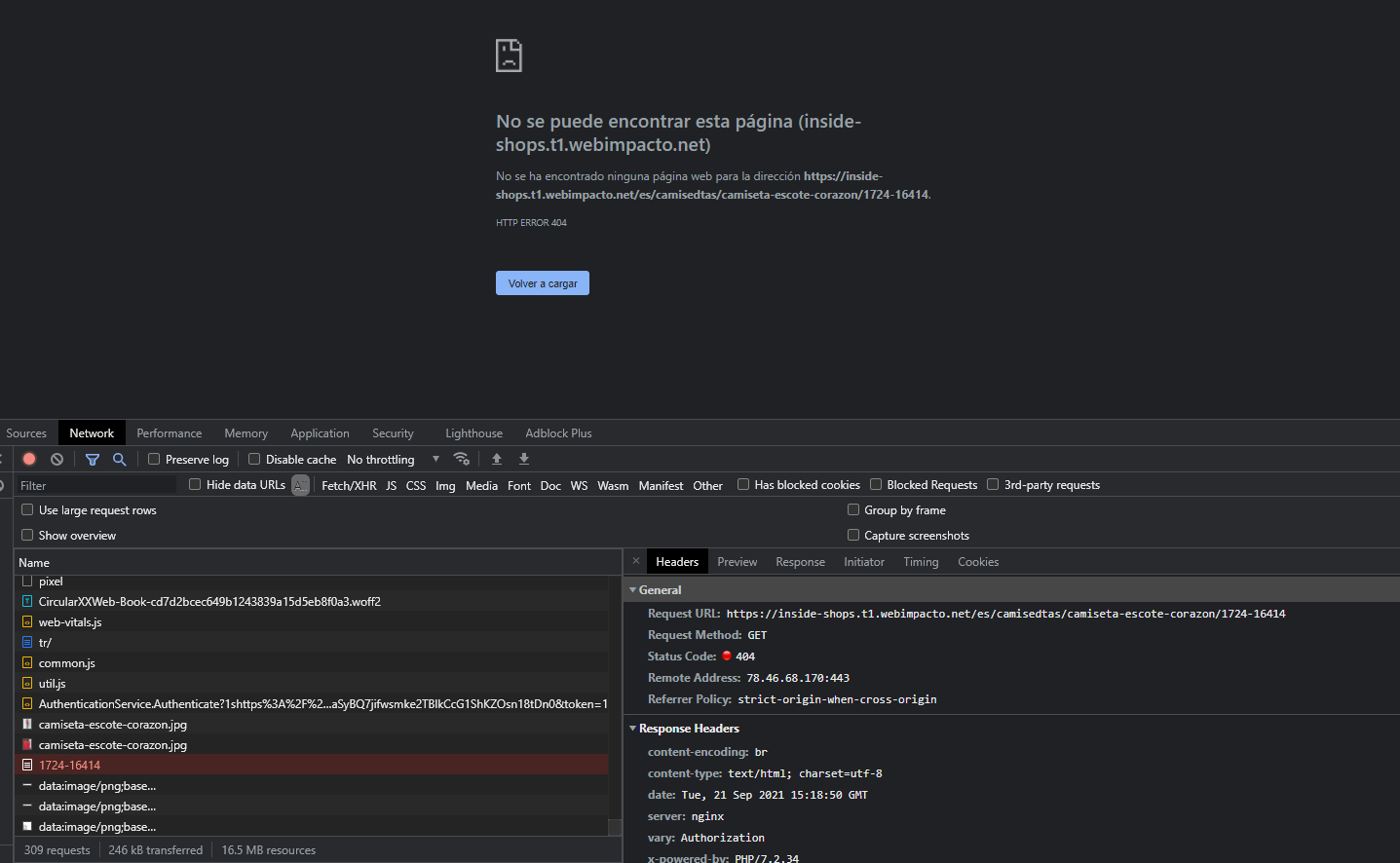
Task: Click the red 404 status indicator dot
Action: coord(727,656)
